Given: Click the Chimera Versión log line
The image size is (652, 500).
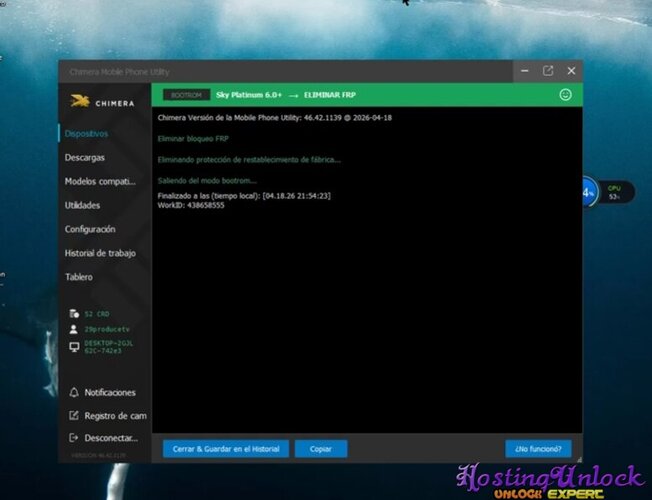Looking at the screenshot, I should [x=274, y=118].
